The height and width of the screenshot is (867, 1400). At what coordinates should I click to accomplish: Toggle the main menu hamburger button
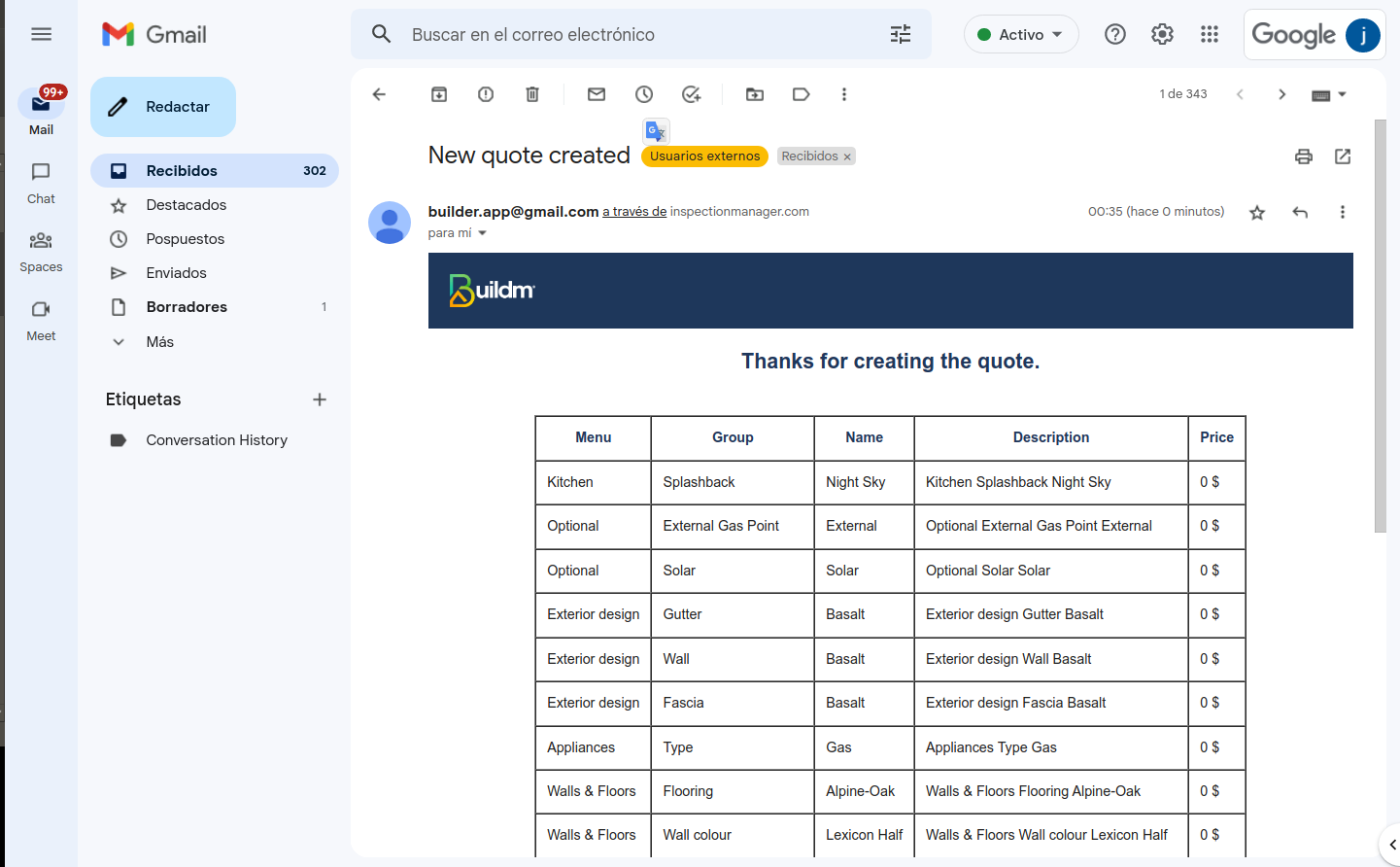[41, 35]
